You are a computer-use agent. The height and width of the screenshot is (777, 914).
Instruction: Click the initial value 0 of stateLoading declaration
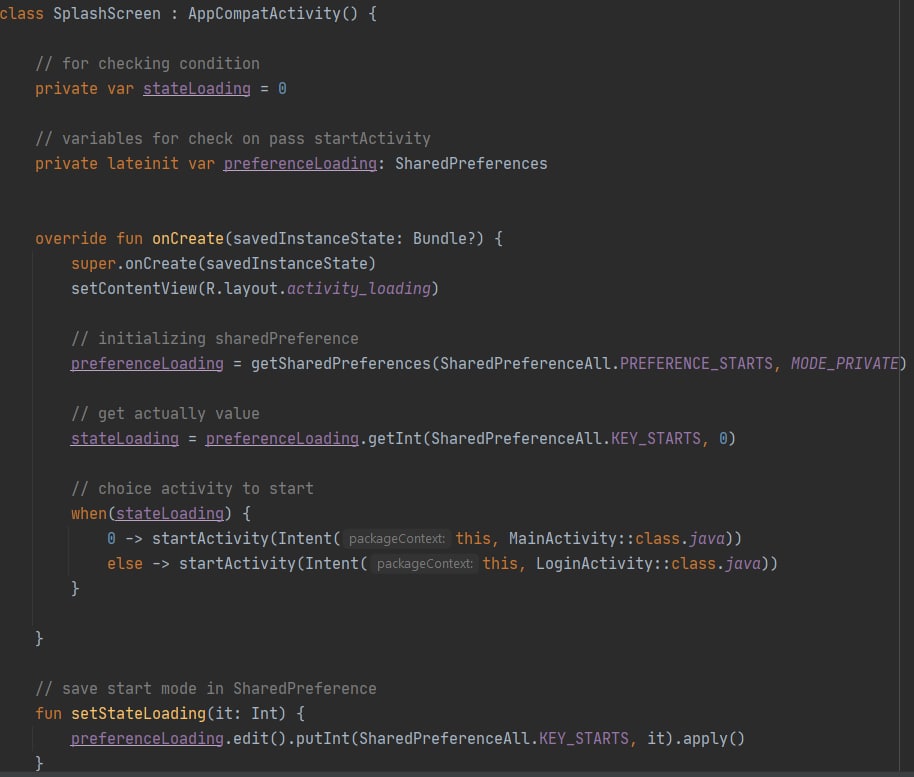coord(282,89)
